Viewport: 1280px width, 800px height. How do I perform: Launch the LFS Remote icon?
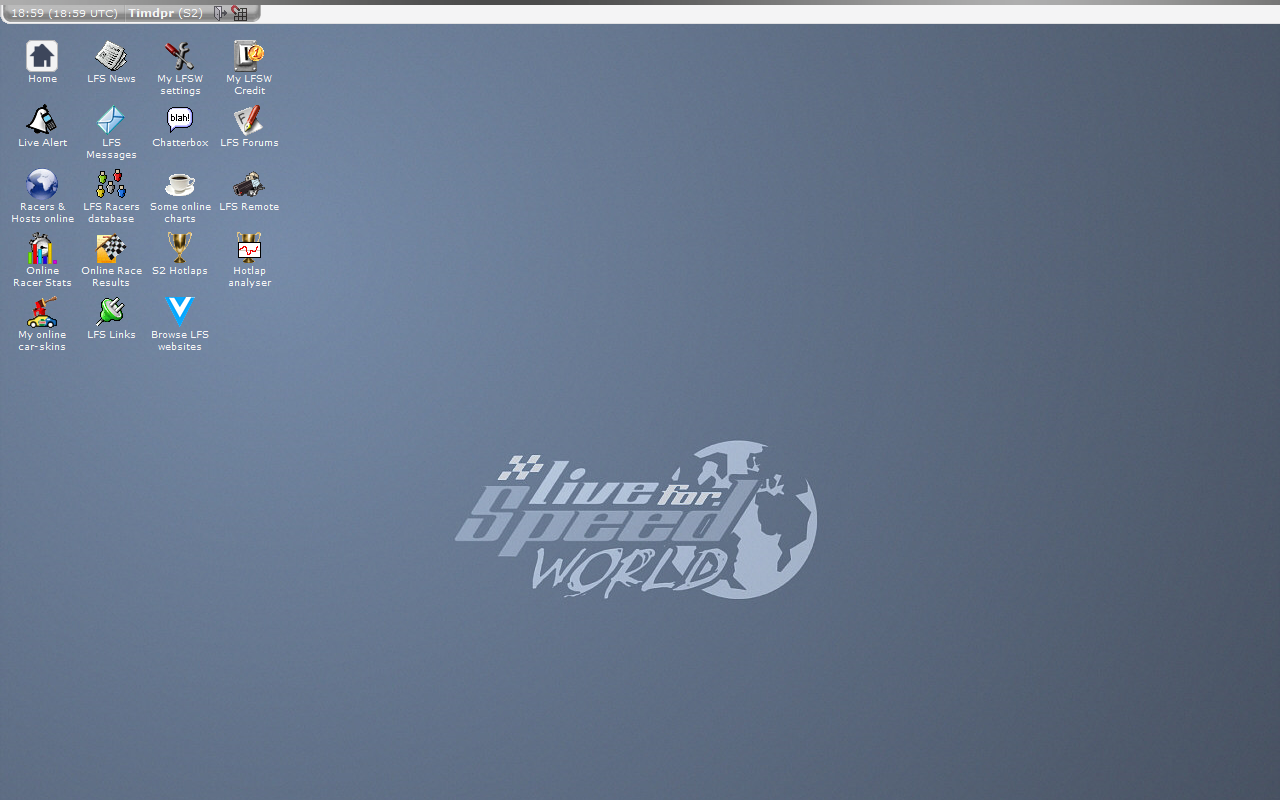tap(249, 184)
